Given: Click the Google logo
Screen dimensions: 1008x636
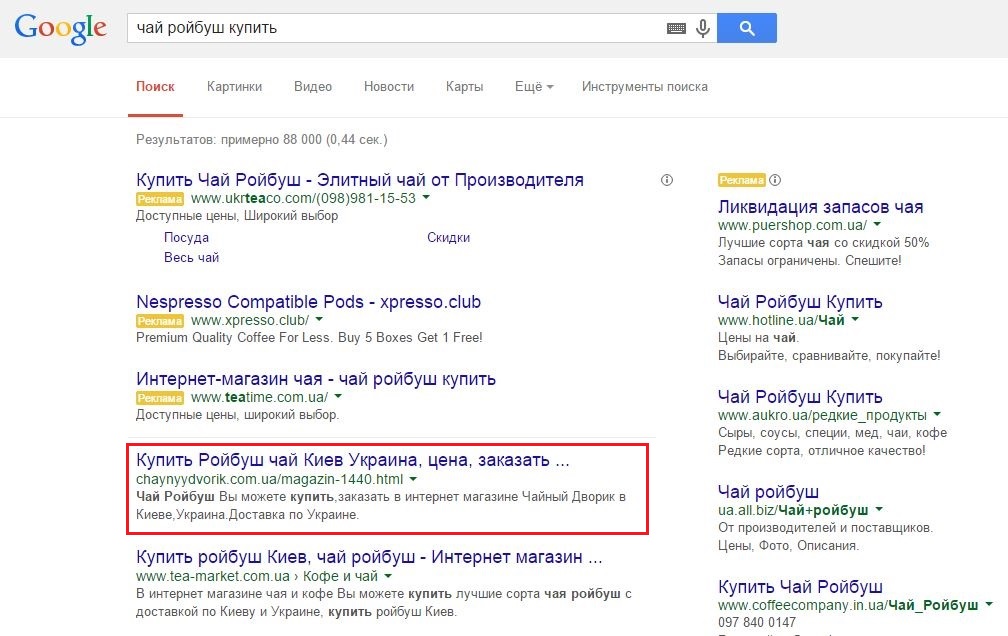Looking at the screenshot, I should point(60,28).
